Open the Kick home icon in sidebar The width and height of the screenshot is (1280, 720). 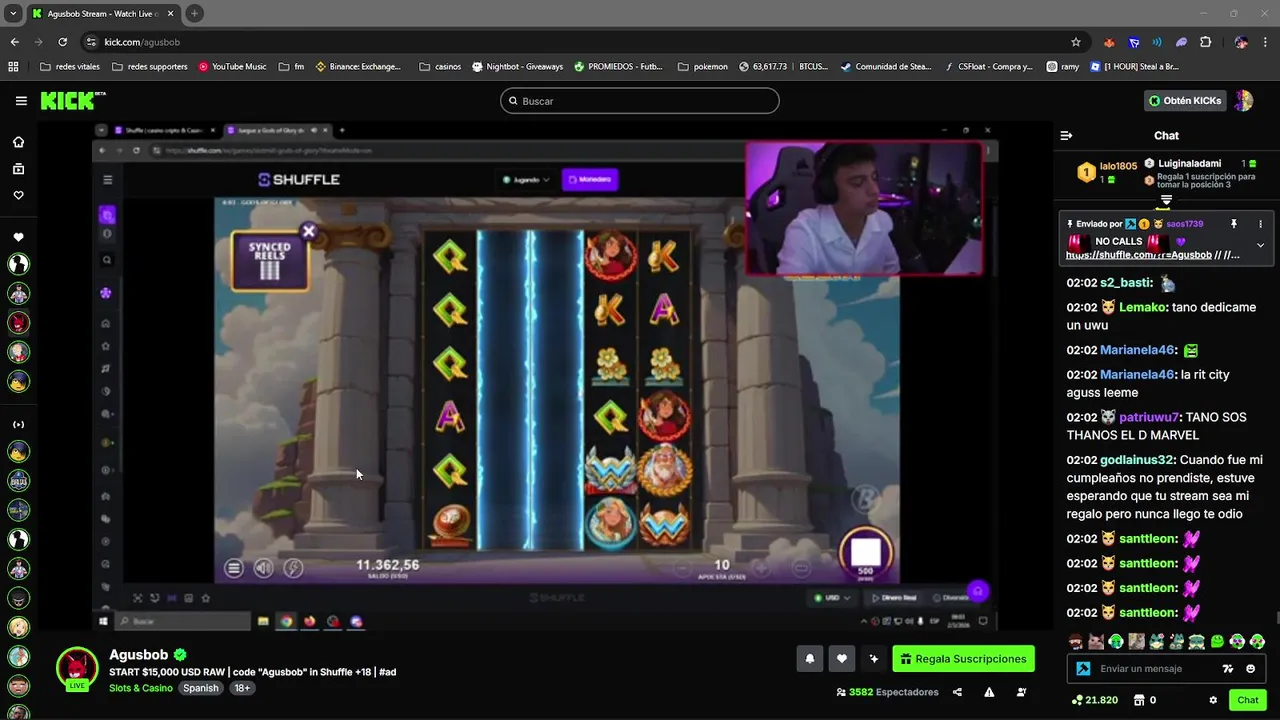point(18,142)
